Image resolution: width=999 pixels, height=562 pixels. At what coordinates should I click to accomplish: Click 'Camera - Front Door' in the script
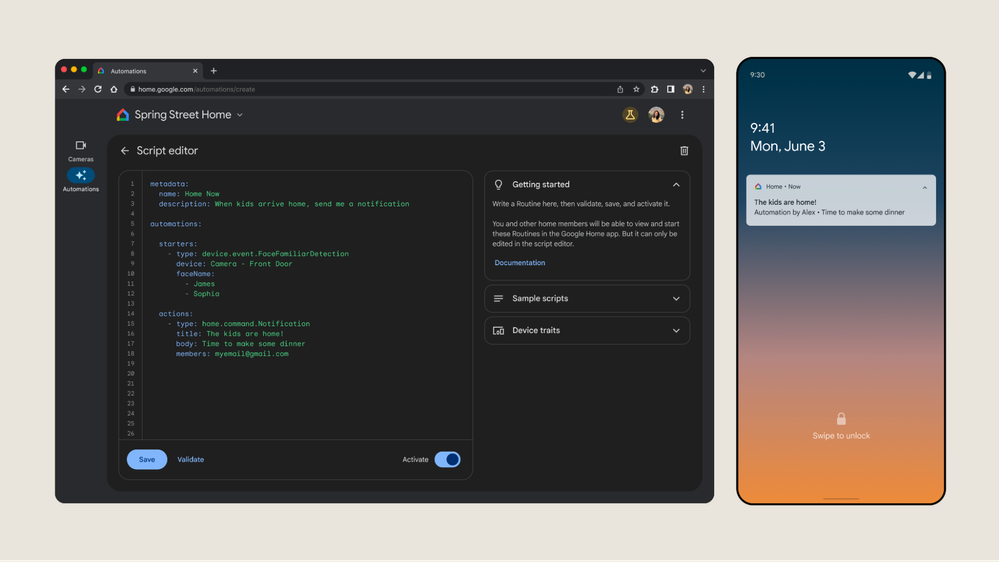click(251, 264)
